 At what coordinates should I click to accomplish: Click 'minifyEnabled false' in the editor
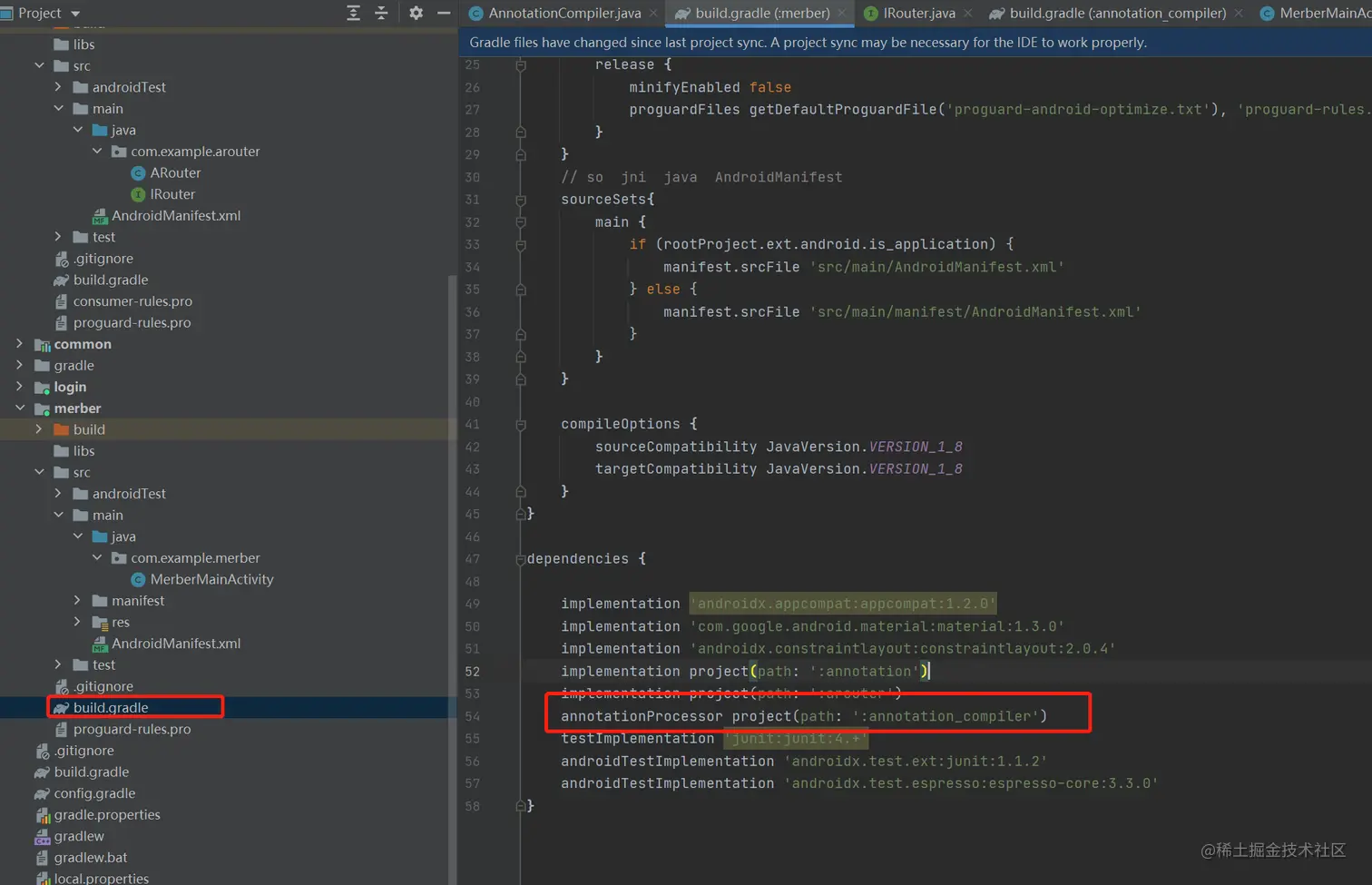tap(710, 87)
